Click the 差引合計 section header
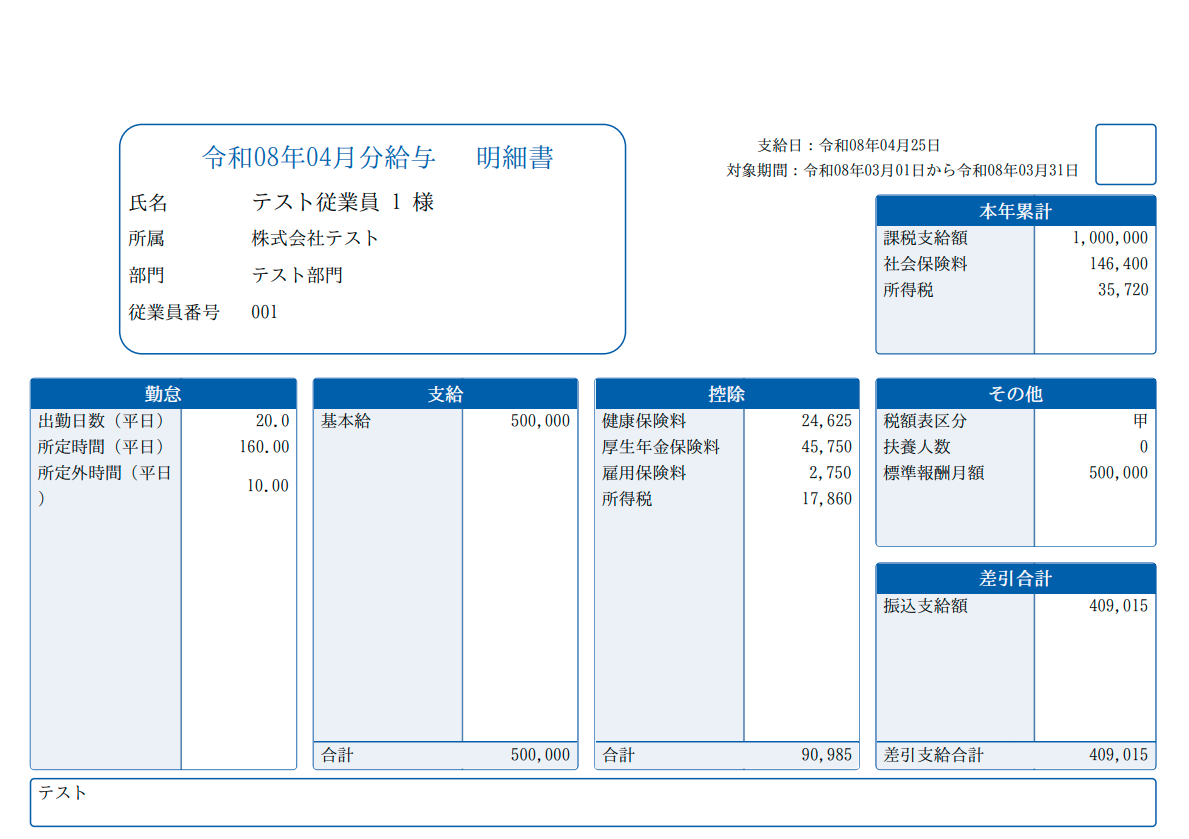Screen dimensions: 1189x839 click(1015, 579)
